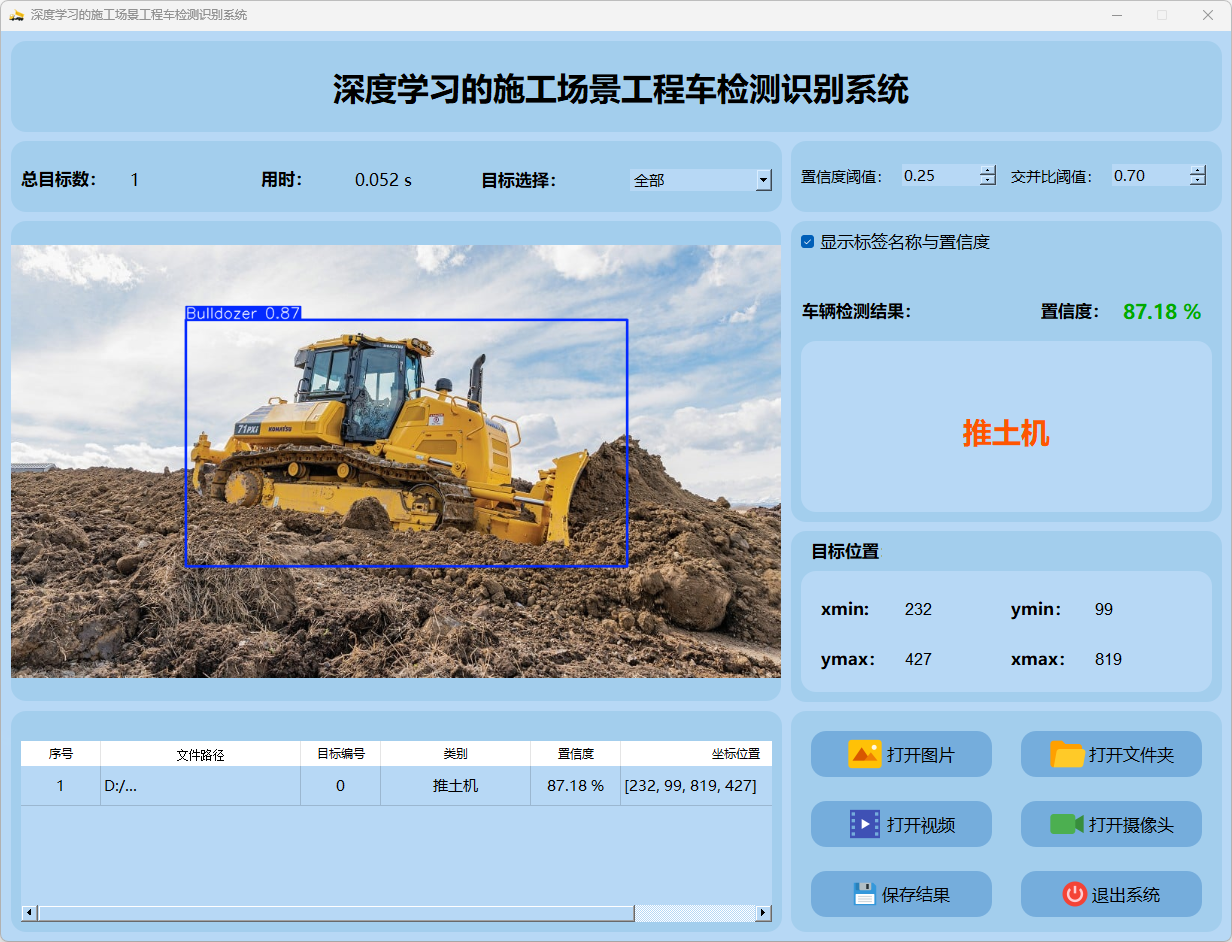Click the floppy disk icon on 保存结果

(864, 894)
